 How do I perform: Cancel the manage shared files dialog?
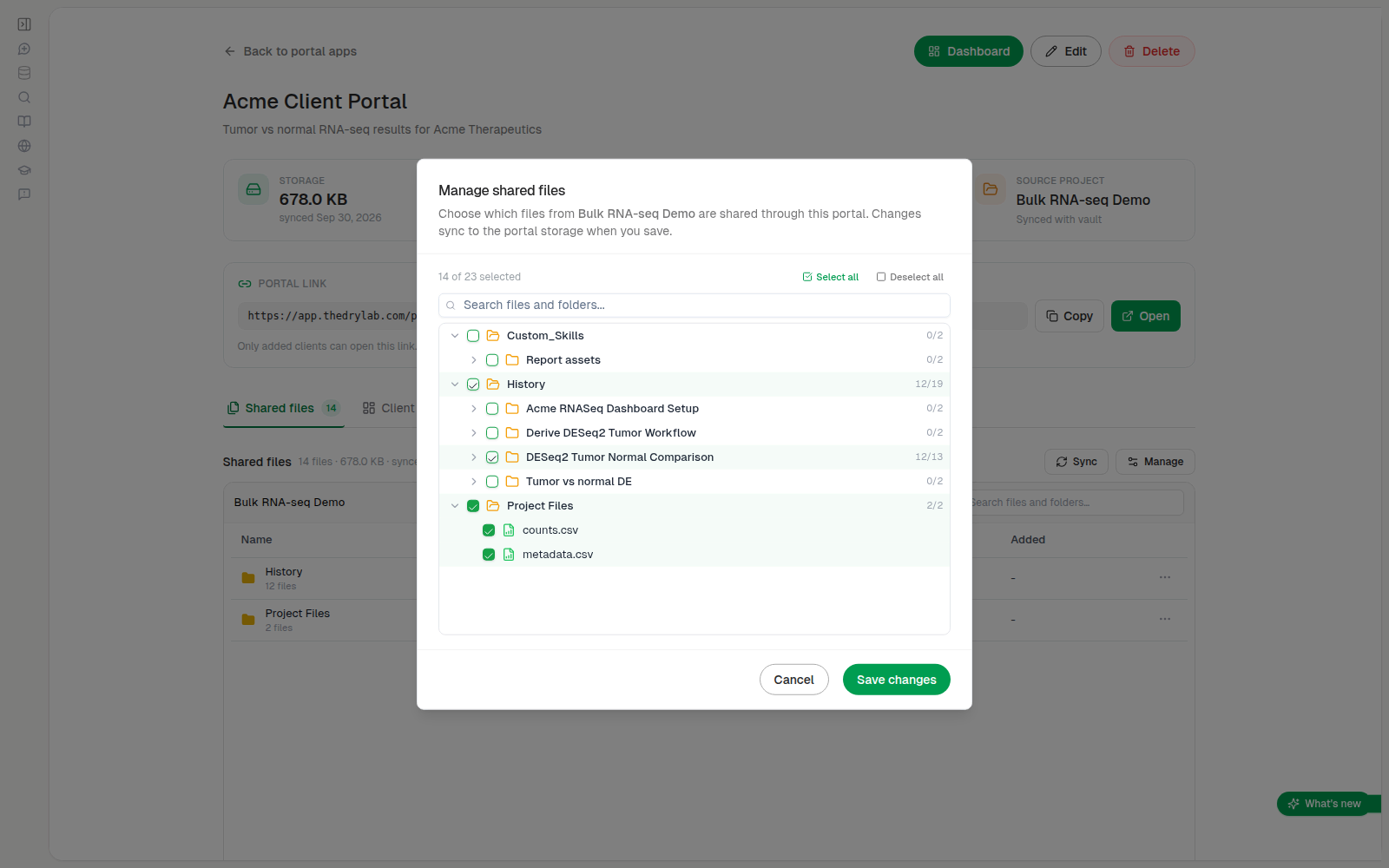794,680
